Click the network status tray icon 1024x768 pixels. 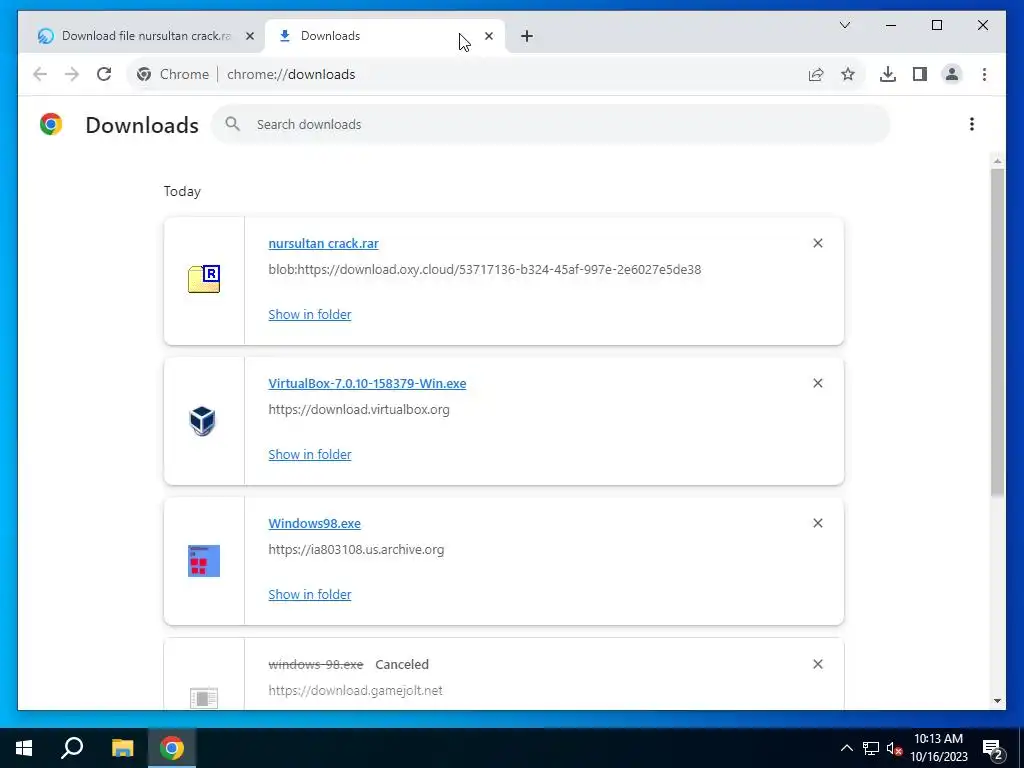871,748
